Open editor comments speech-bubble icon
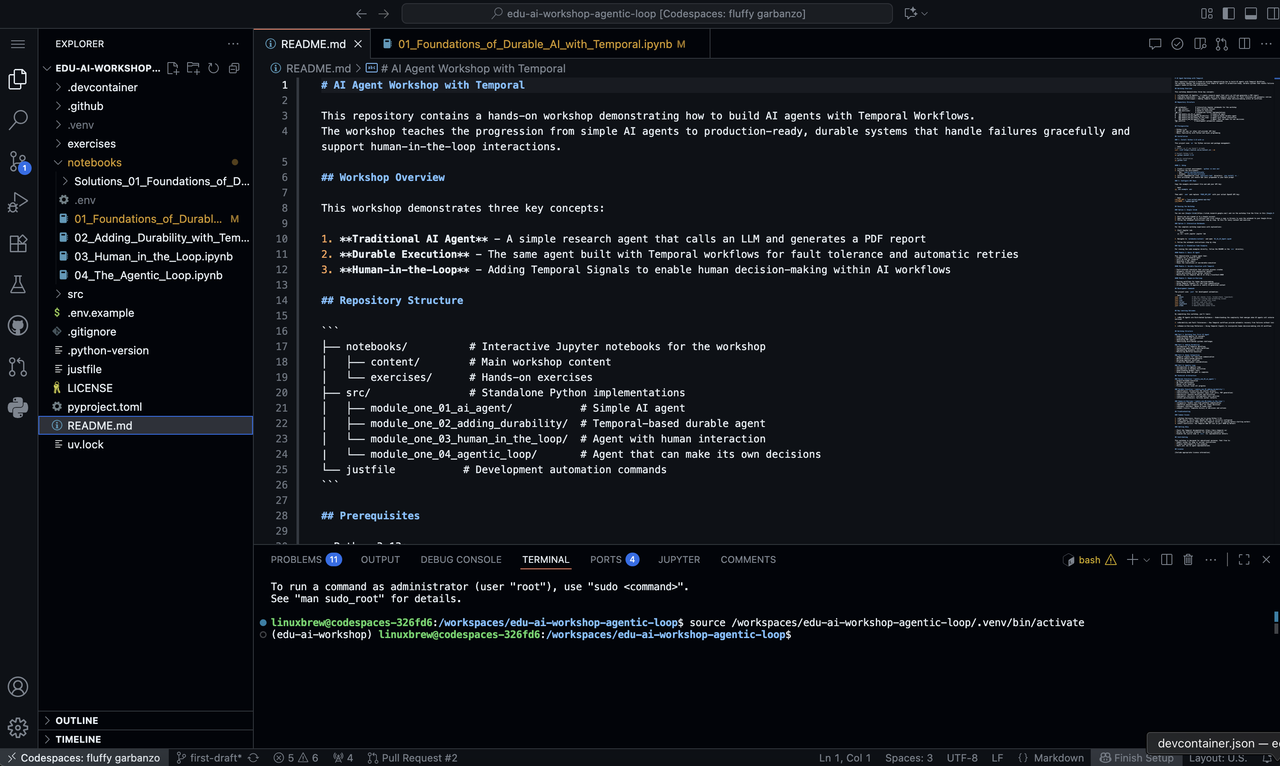 point(1155,44)
